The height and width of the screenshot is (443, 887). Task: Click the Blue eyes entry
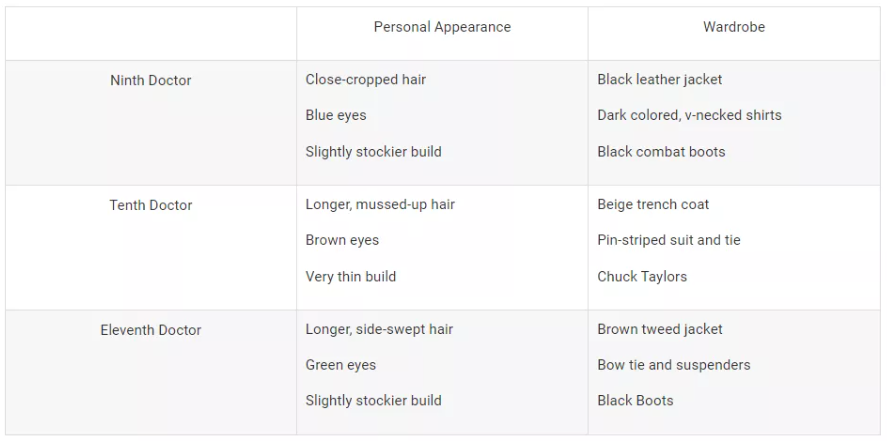point(336,115)
